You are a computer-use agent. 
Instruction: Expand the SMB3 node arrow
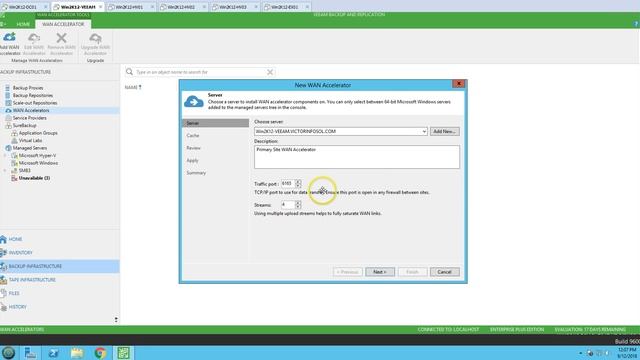coord(5,171)
